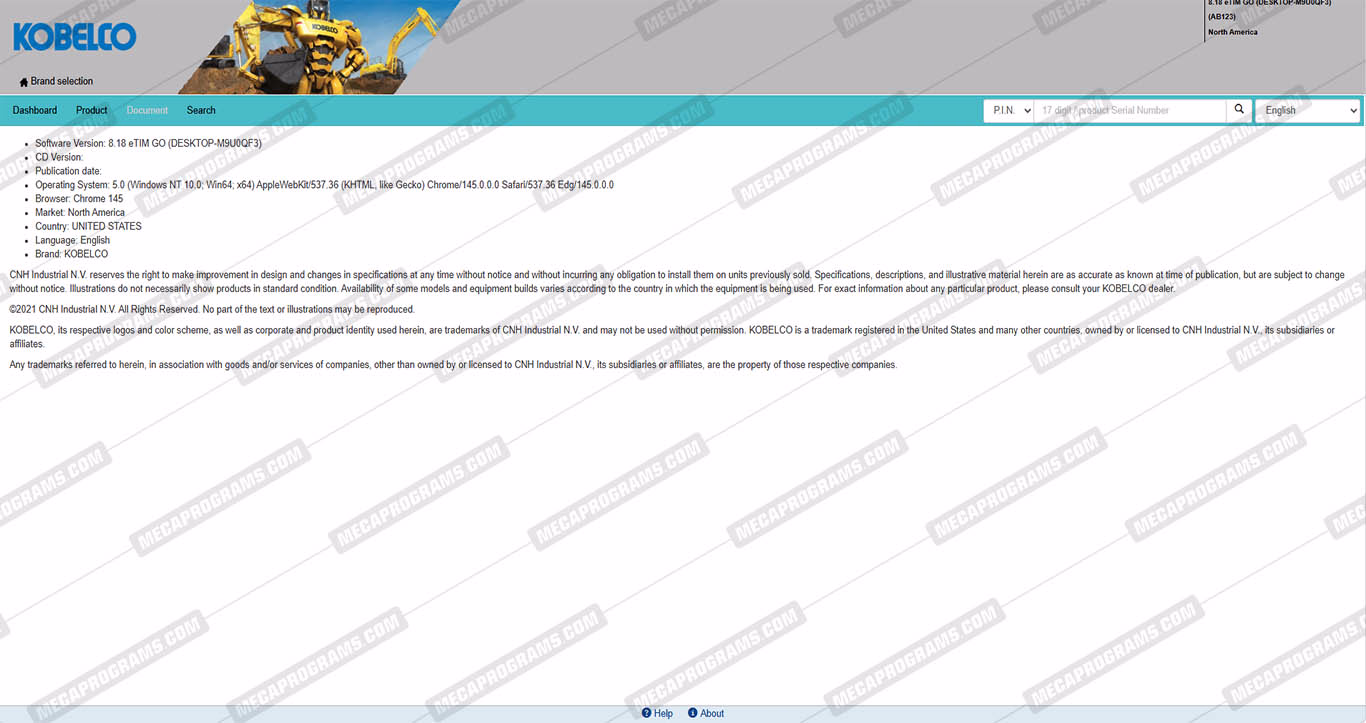The height and width of the screenshot is (723, 1366).
Task: Open the Dashboard menu item
Action: click(x=35, y=110)
